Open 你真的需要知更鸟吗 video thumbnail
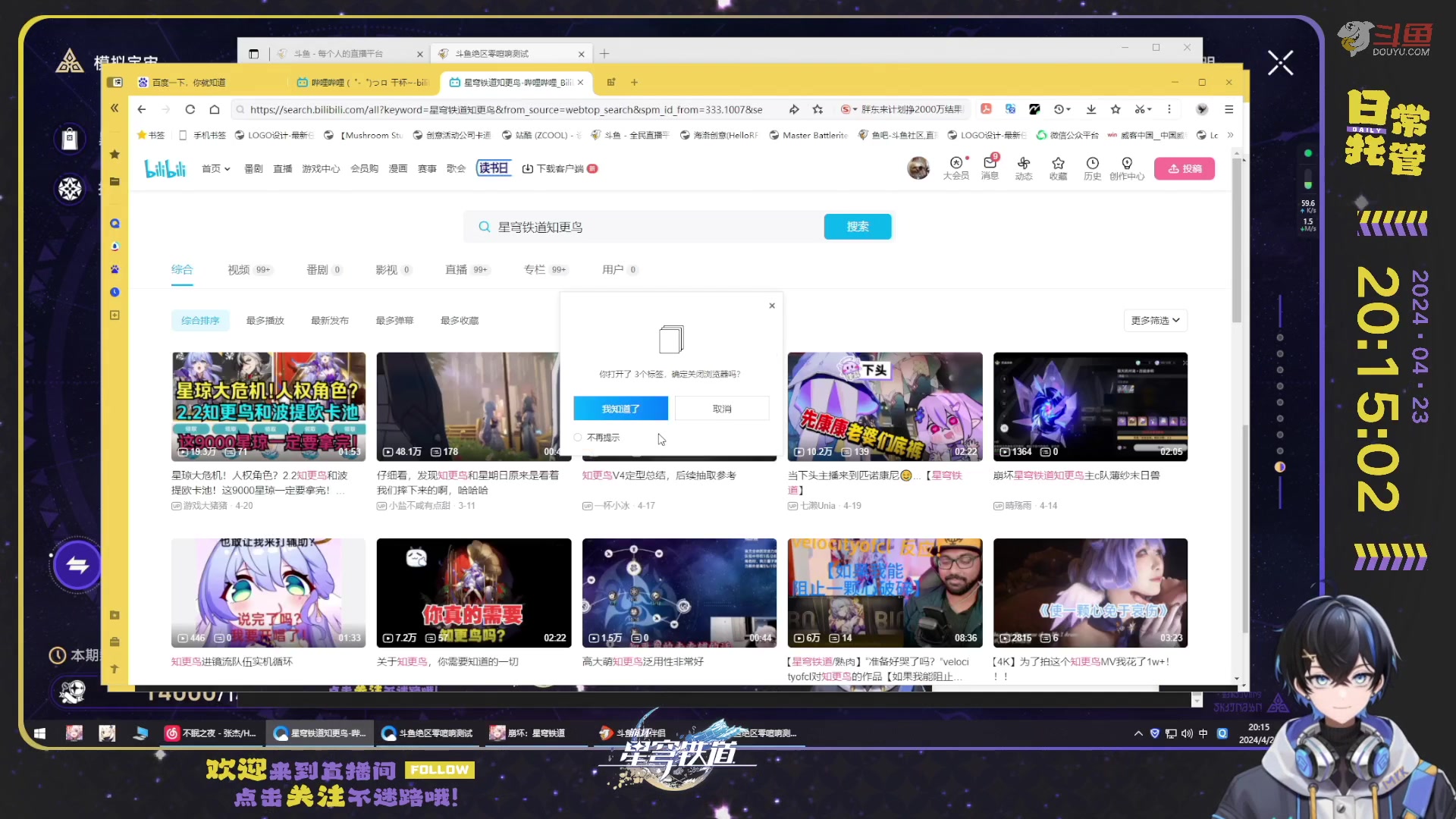The height and width of the screenshot is (819, 1456). click(x=474, y=593)
